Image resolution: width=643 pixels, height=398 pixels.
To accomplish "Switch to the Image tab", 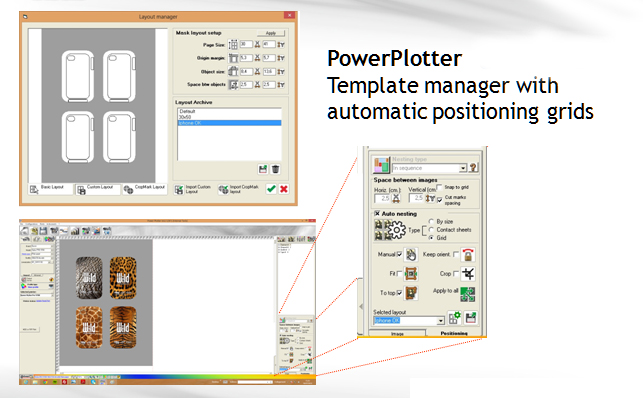I will click(x=397, y=334).
